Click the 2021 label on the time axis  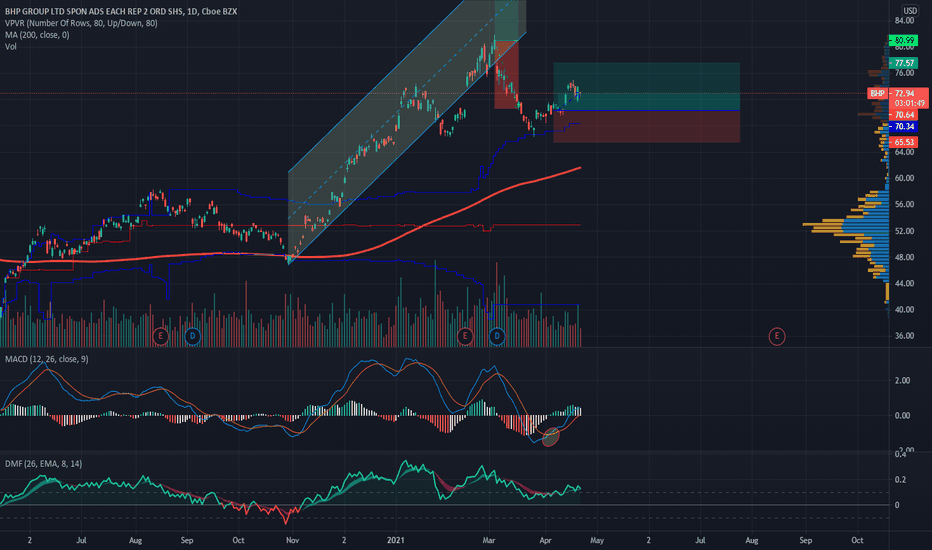(395, 540)
